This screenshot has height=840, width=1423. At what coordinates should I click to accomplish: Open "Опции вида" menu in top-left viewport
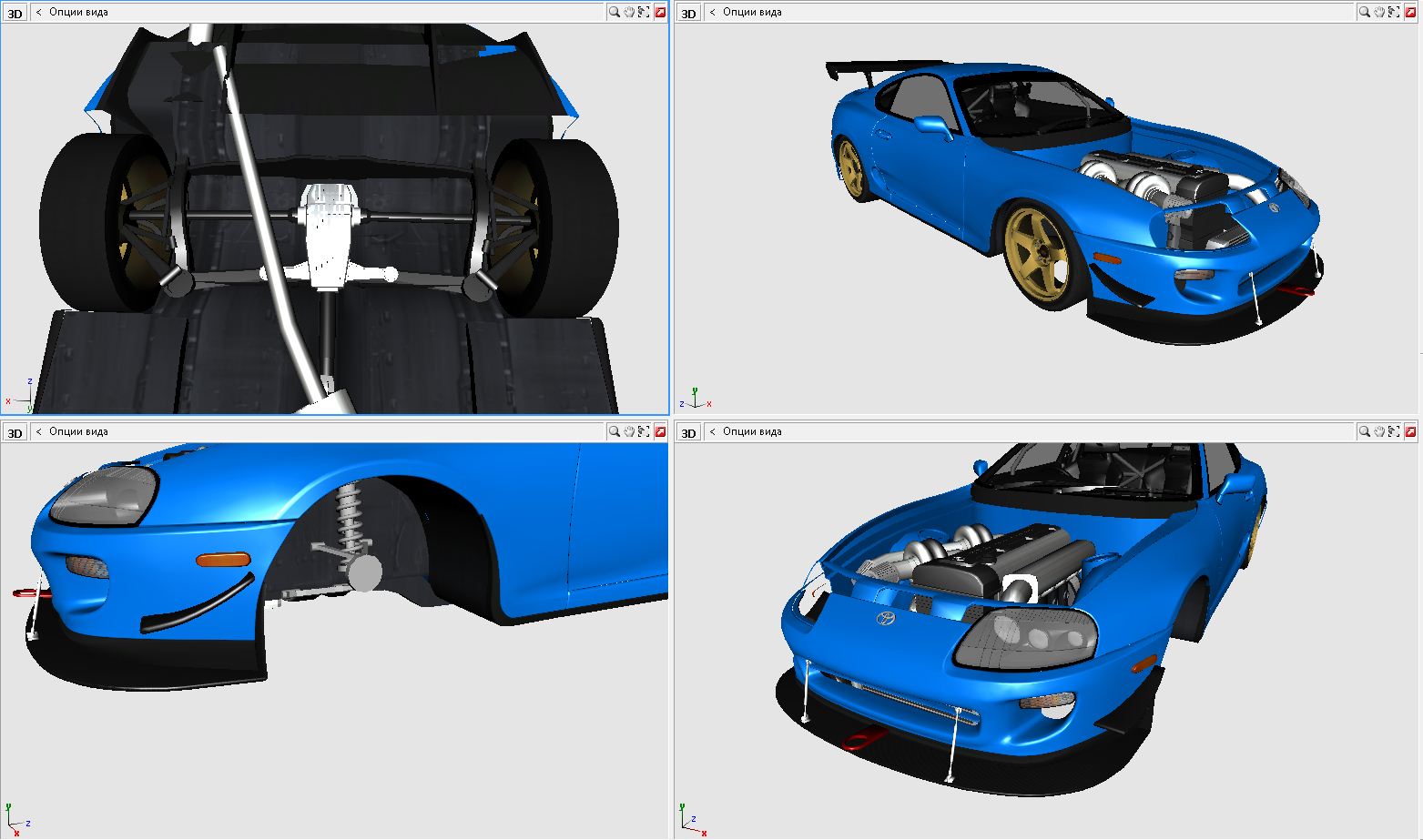tap(78, 13)
